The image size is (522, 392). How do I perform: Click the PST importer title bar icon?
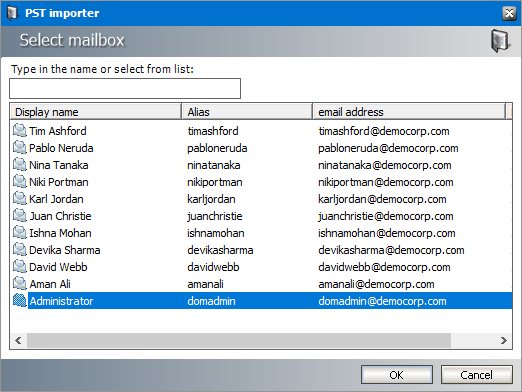coord(12,13)
